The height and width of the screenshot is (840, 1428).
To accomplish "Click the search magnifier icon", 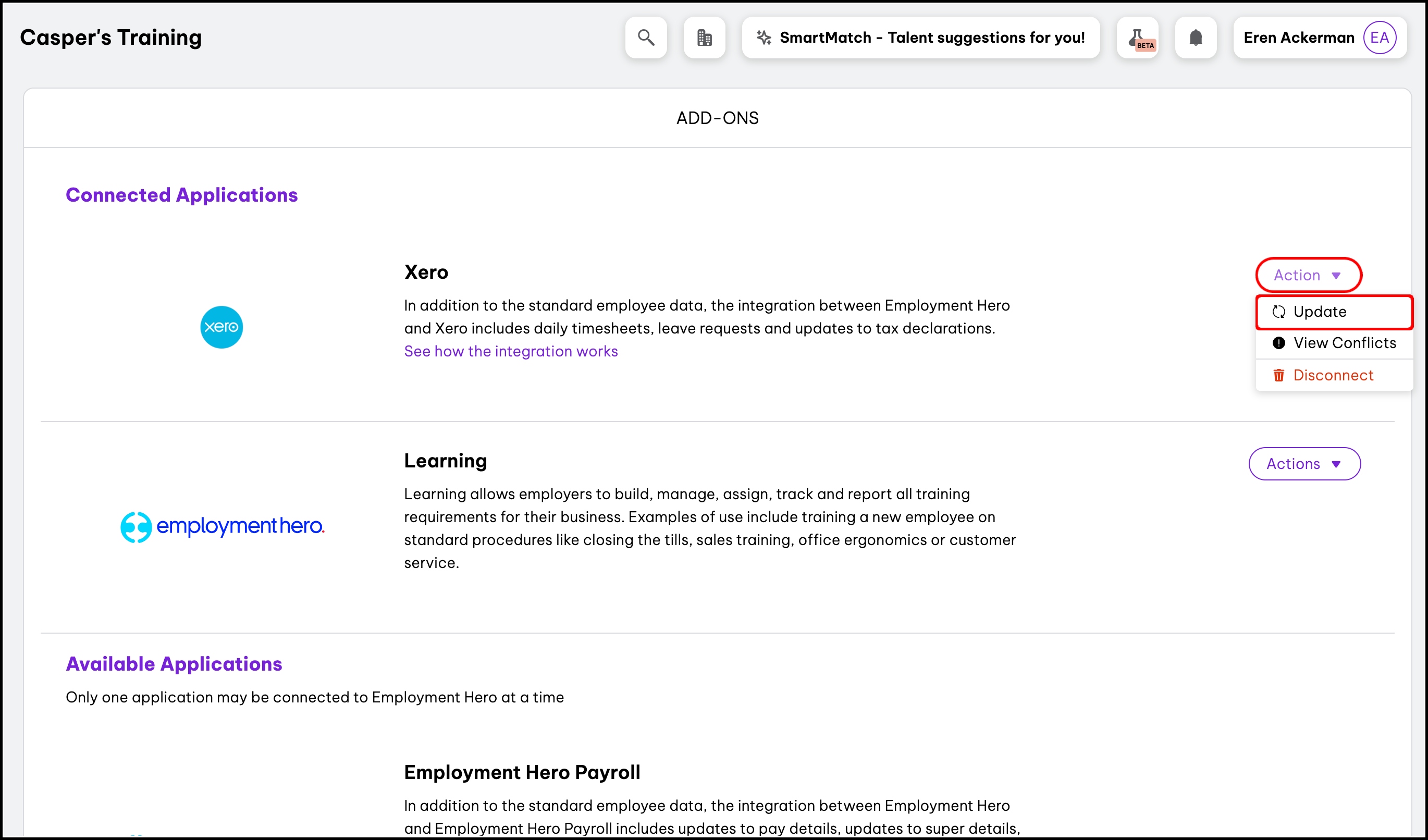I will coord(646,38).
